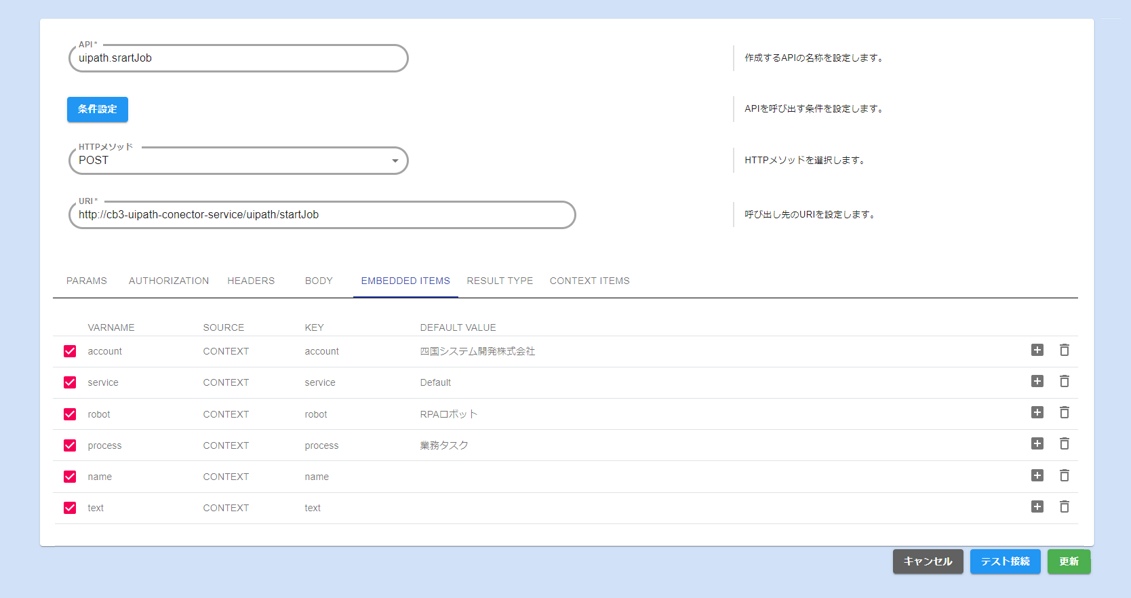Delete the account row with trash icon
The image size is (1131, 598).
[x=1064, y=350]
